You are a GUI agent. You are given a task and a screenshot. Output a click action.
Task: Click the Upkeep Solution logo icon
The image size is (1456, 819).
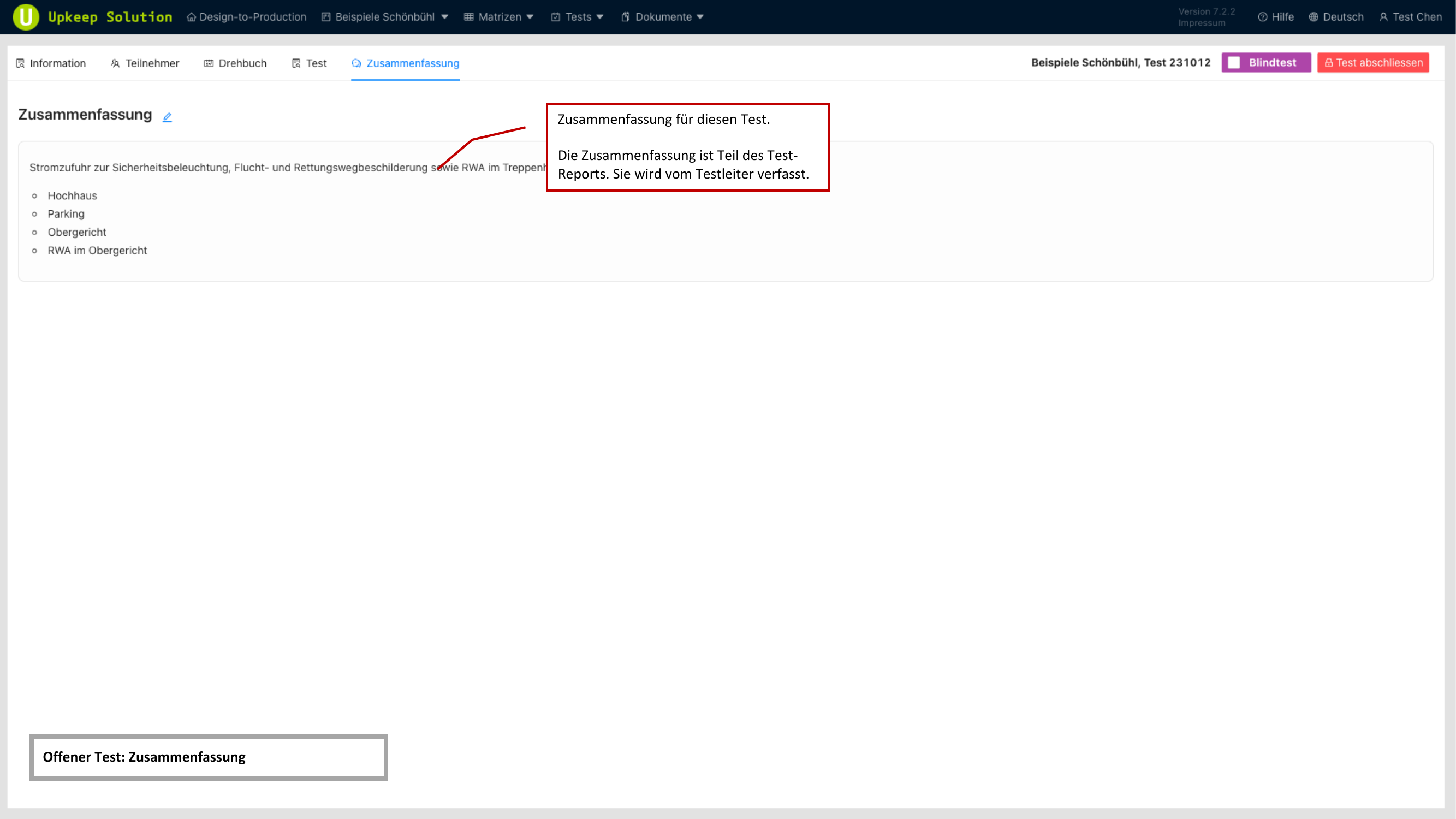[x=26, y=17]
